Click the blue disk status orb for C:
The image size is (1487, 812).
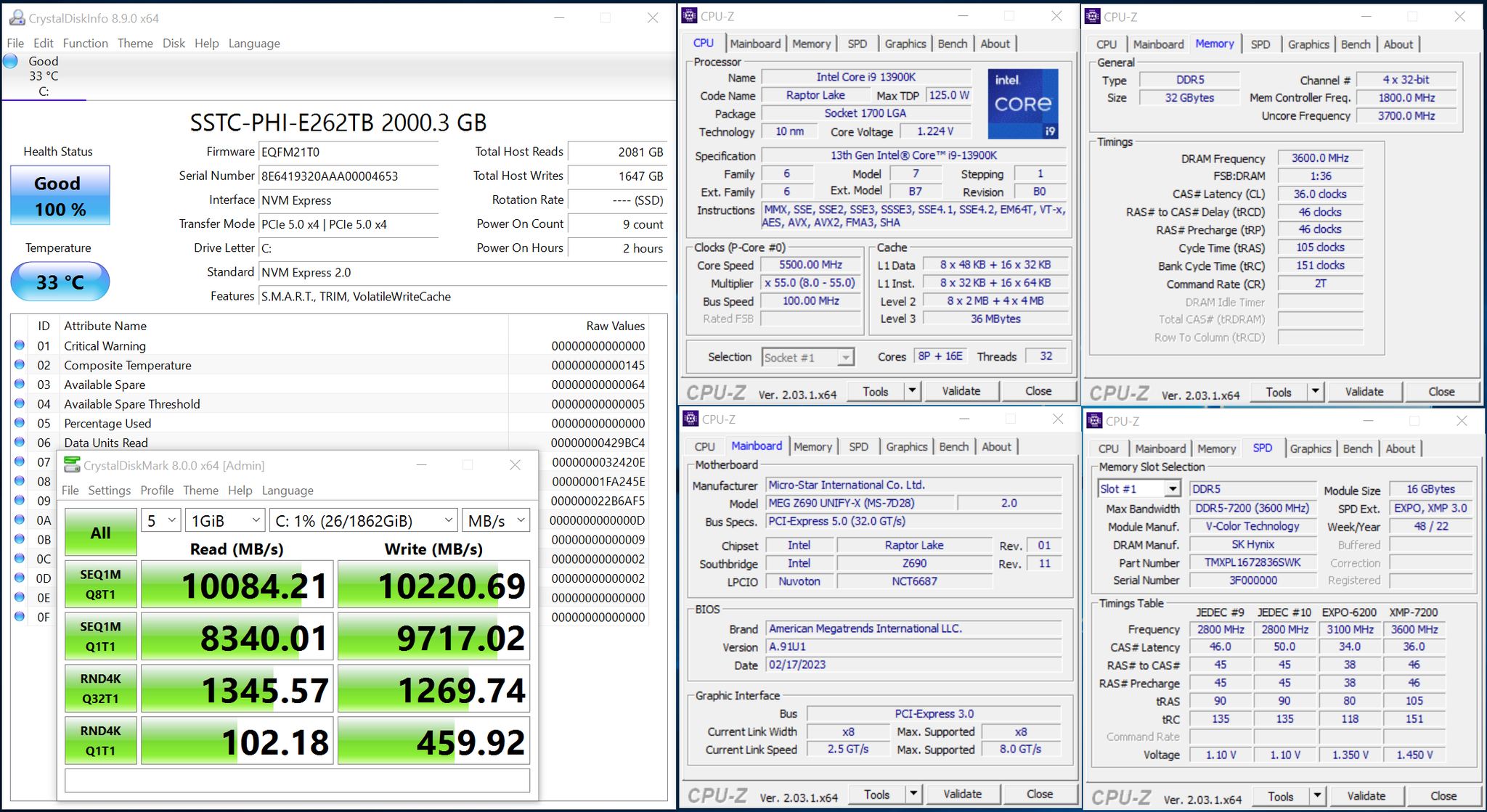[11, 61]
